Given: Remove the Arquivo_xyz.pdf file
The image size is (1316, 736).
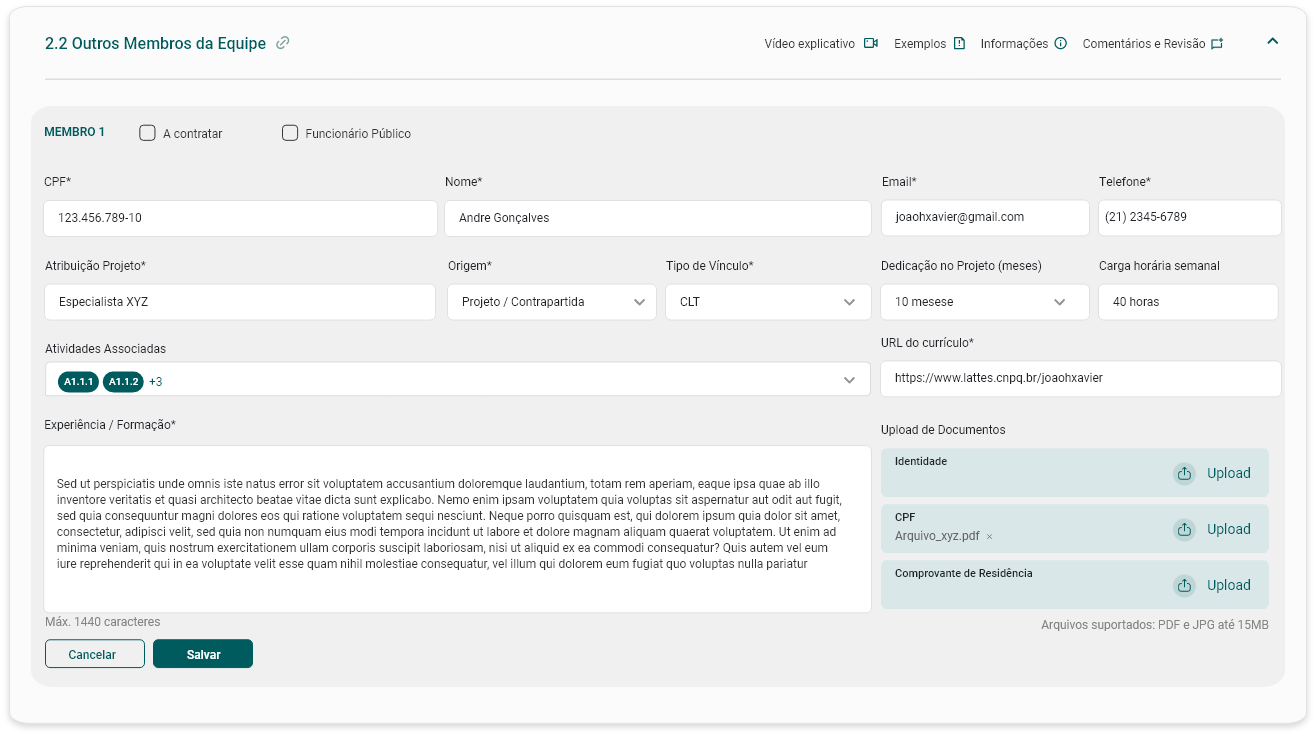Looking at the screenshot, I should point(990,537).
